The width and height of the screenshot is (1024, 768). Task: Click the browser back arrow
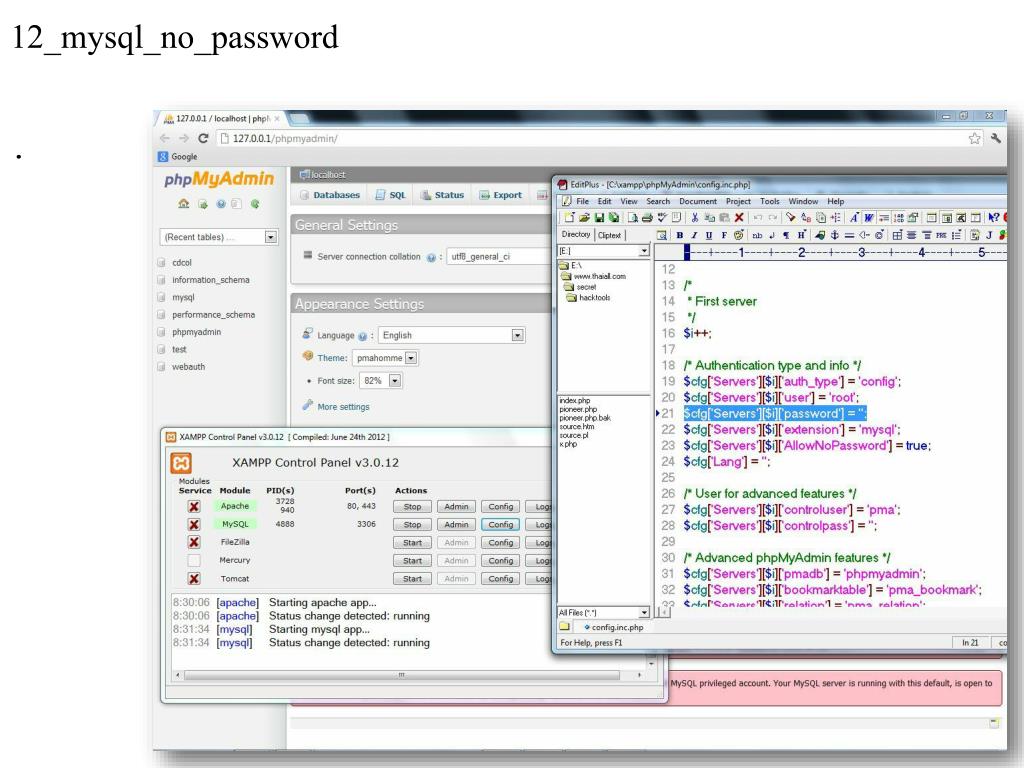click(165, 138)
